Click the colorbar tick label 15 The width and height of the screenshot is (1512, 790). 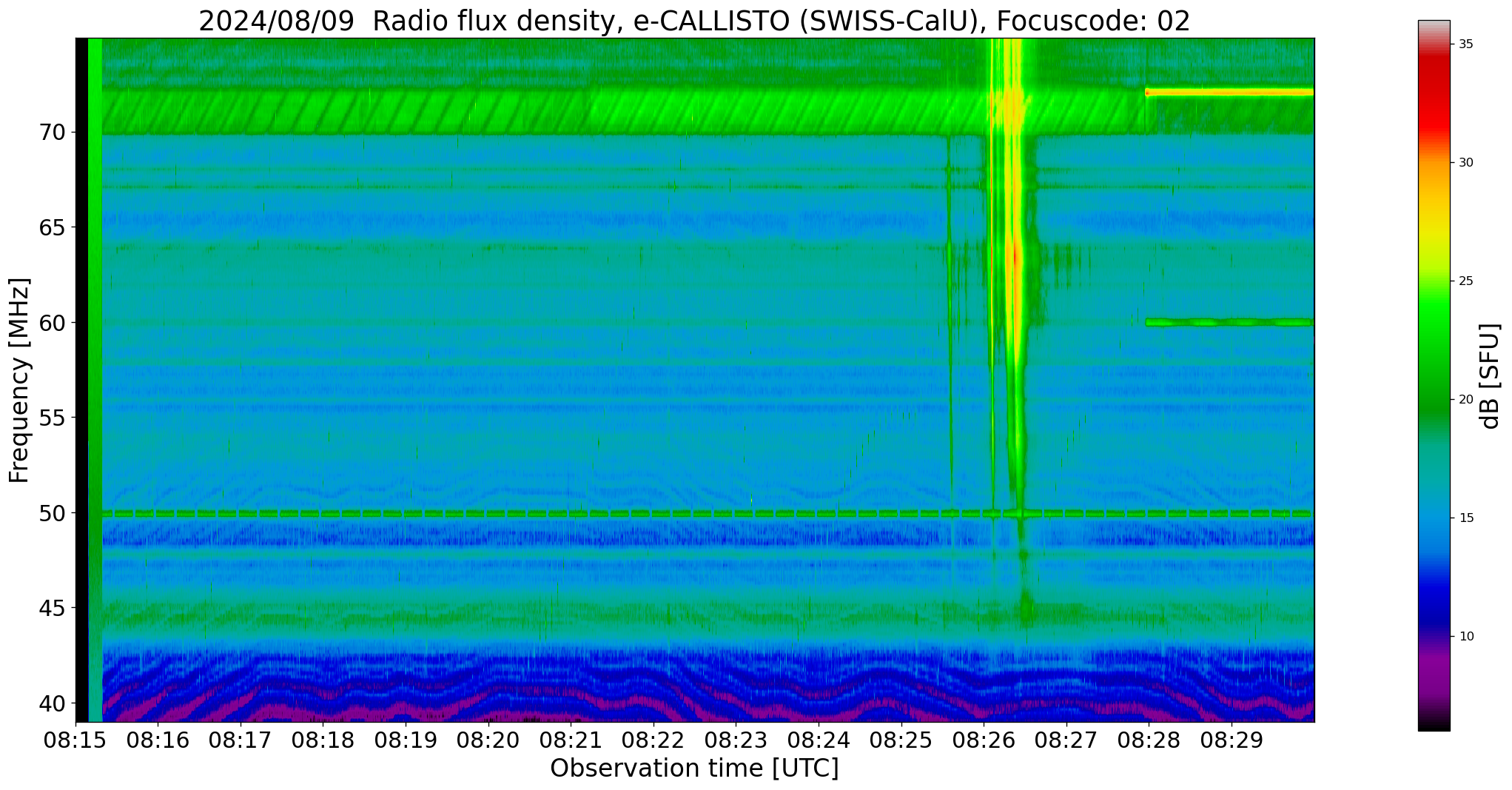coord(1466,518)
